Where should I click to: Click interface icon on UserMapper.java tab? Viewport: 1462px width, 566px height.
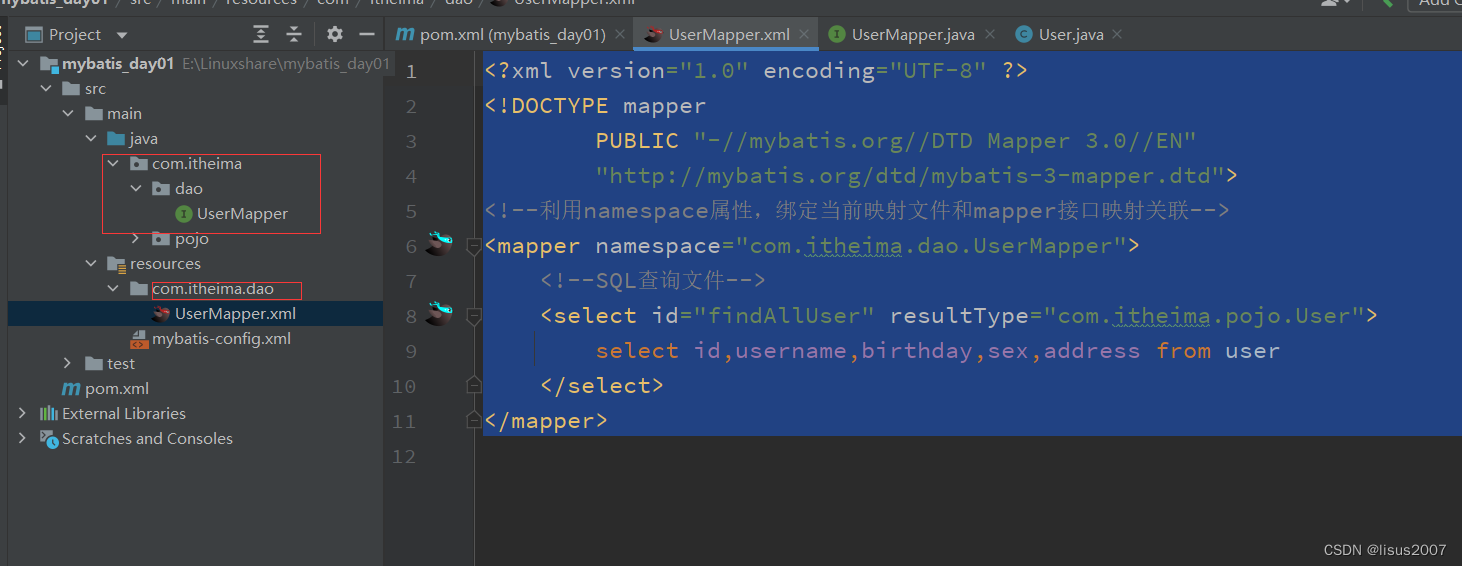(837, 35)
